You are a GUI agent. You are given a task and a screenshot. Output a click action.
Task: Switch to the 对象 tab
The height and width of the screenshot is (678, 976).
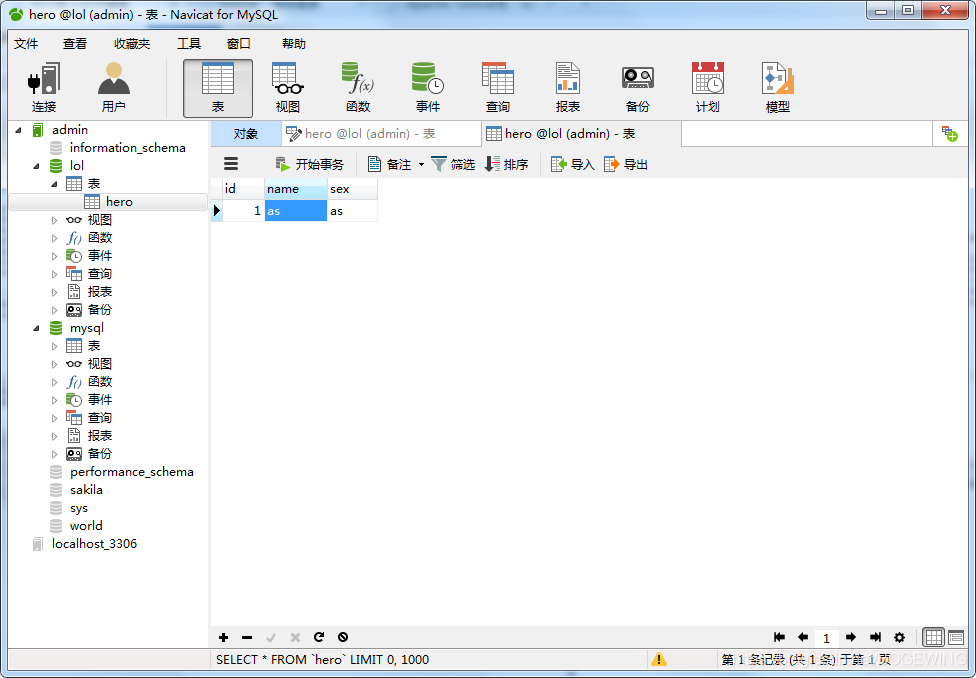tap(246, 134)
